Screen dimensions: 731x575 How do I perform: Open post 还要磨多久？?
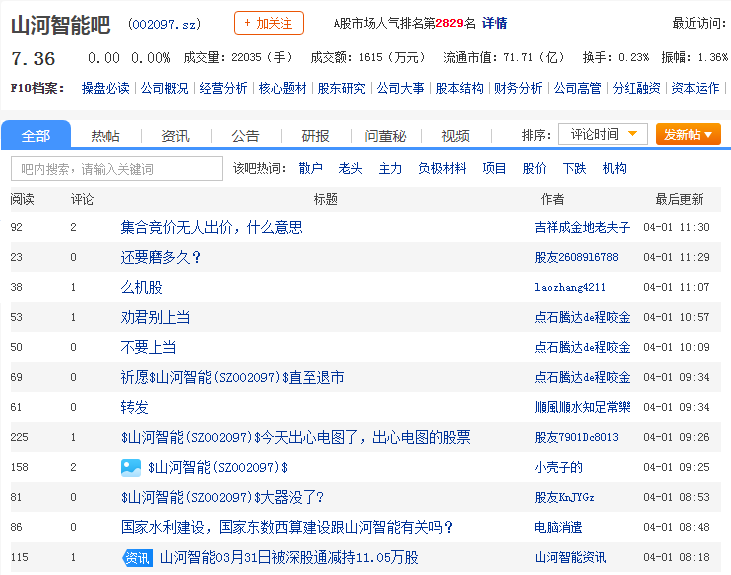tap(161, 257)
